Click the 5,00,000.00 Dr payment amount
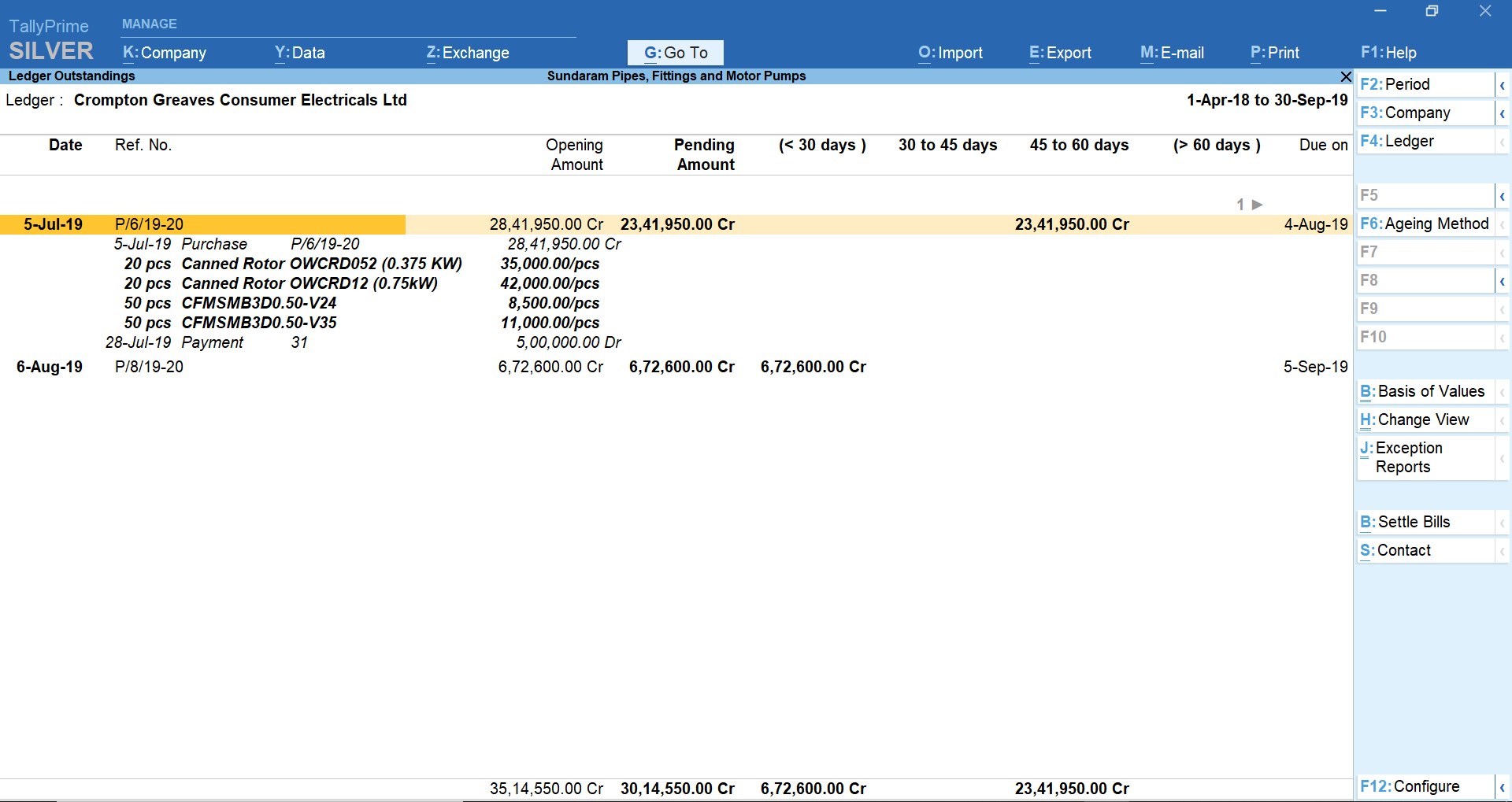This screenshot has width=1512, height=802. point(568,342)
